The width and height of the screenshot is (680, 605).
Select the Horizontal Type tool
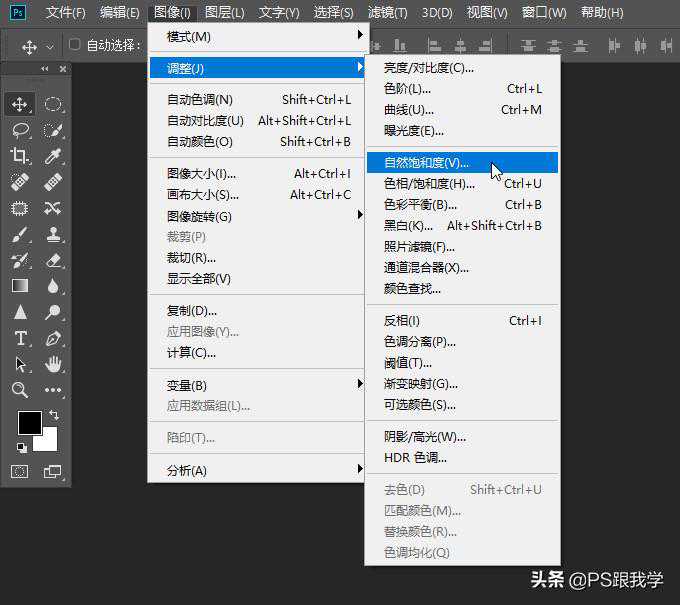[x=20, y=338]
